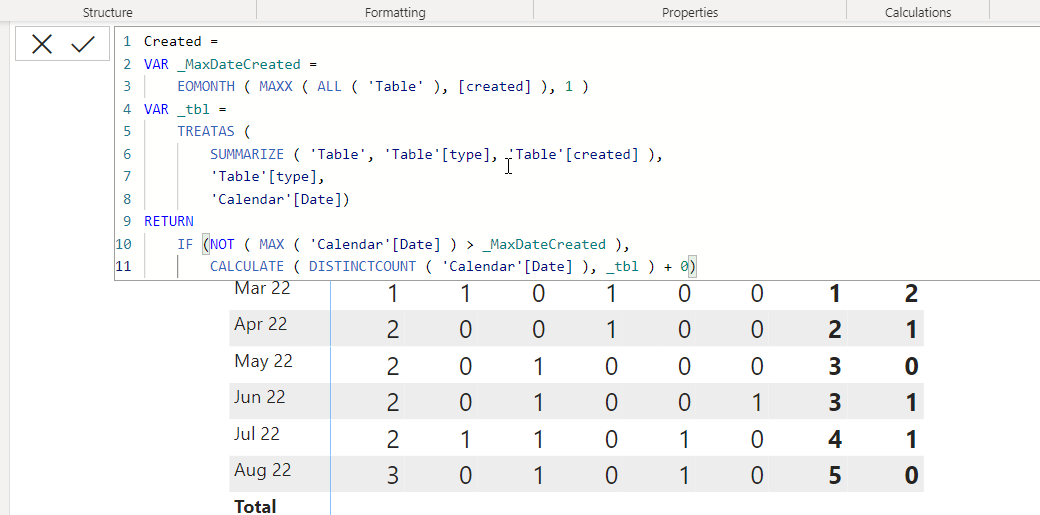The image size is (1040, 515).
Task: Click the bold 0 in the Aug 22 row
Action: click(911, 475)
